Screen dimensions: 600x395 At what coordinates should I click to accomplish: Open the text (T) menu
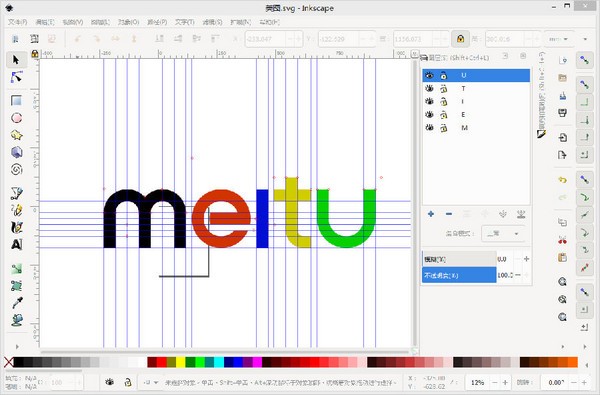[x=184, y=22]
